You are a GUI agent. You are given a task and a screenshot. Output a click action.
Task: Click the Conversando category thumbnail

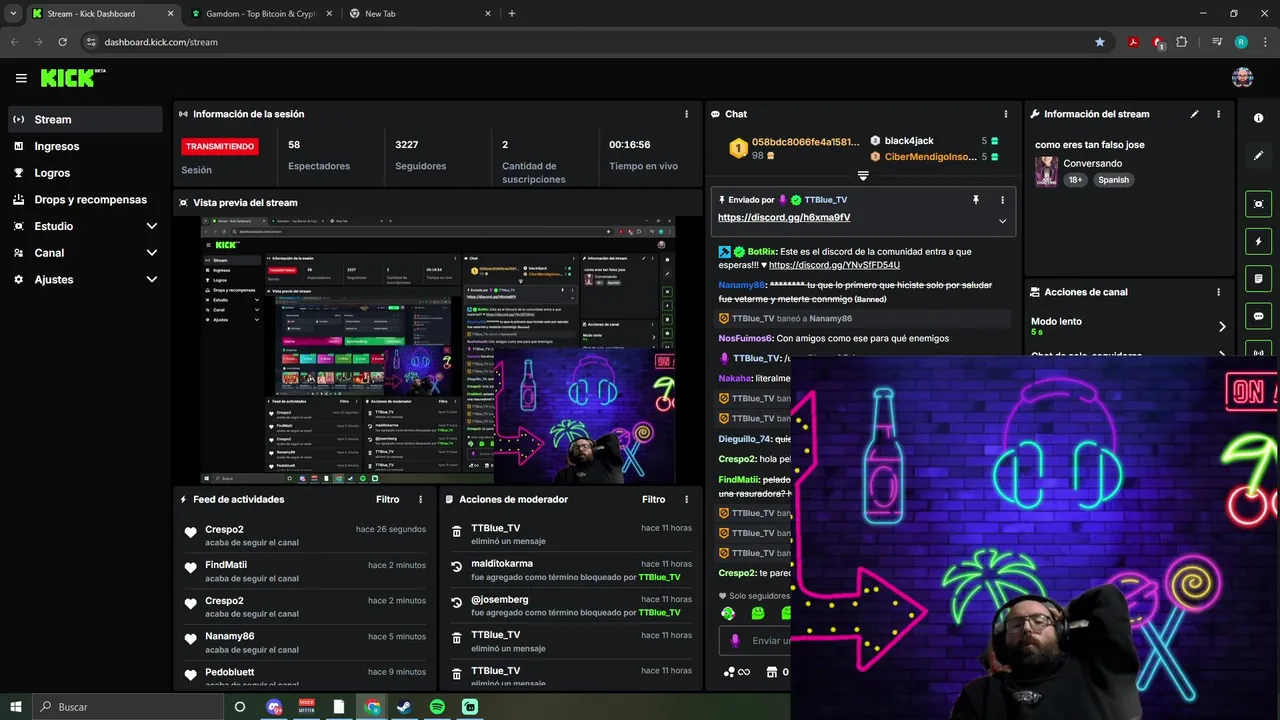[1046, 171]
